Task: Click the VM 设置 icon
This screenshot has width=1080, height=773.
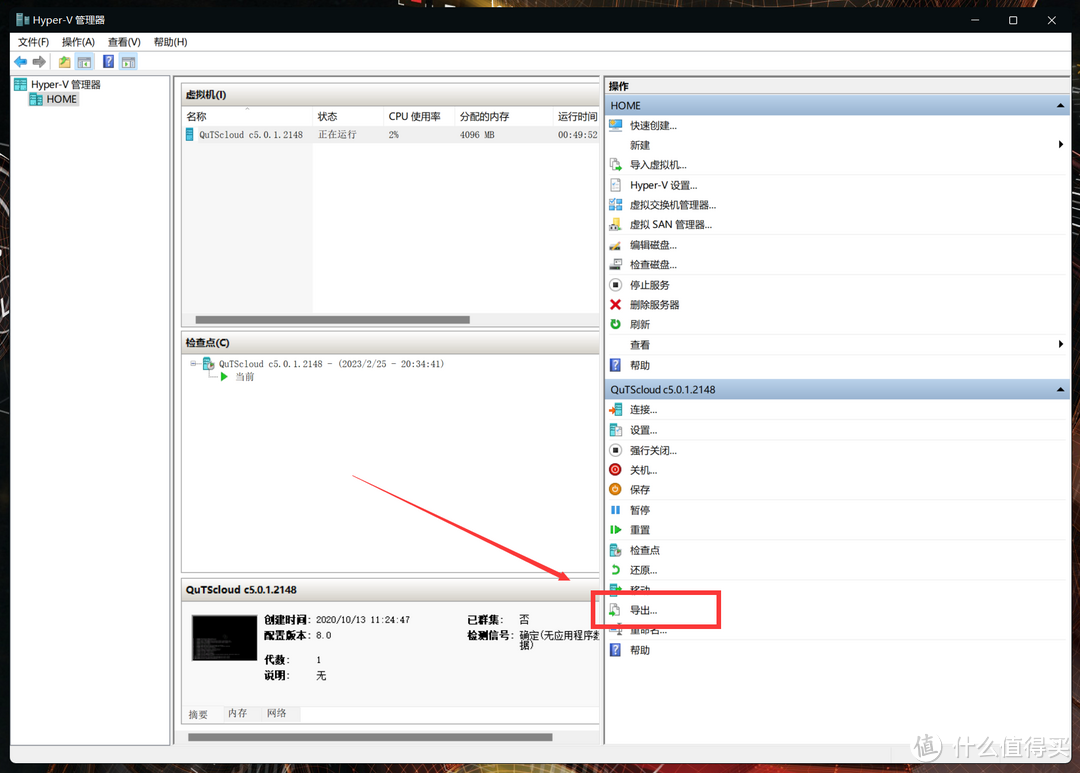Action: (x=616, y=430)
